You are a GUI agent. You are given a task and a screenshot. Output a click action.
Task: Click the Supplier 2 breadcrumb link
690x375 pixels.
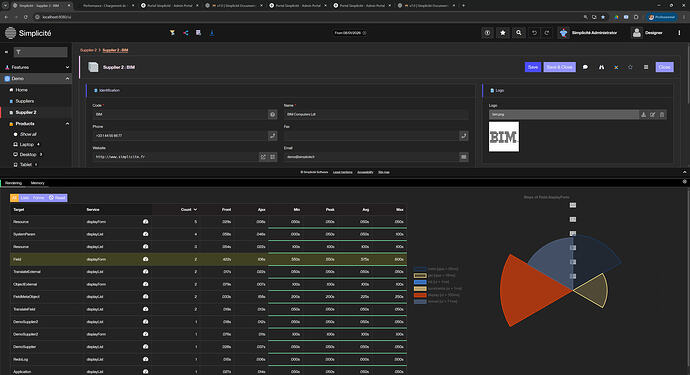click(88, 50)
